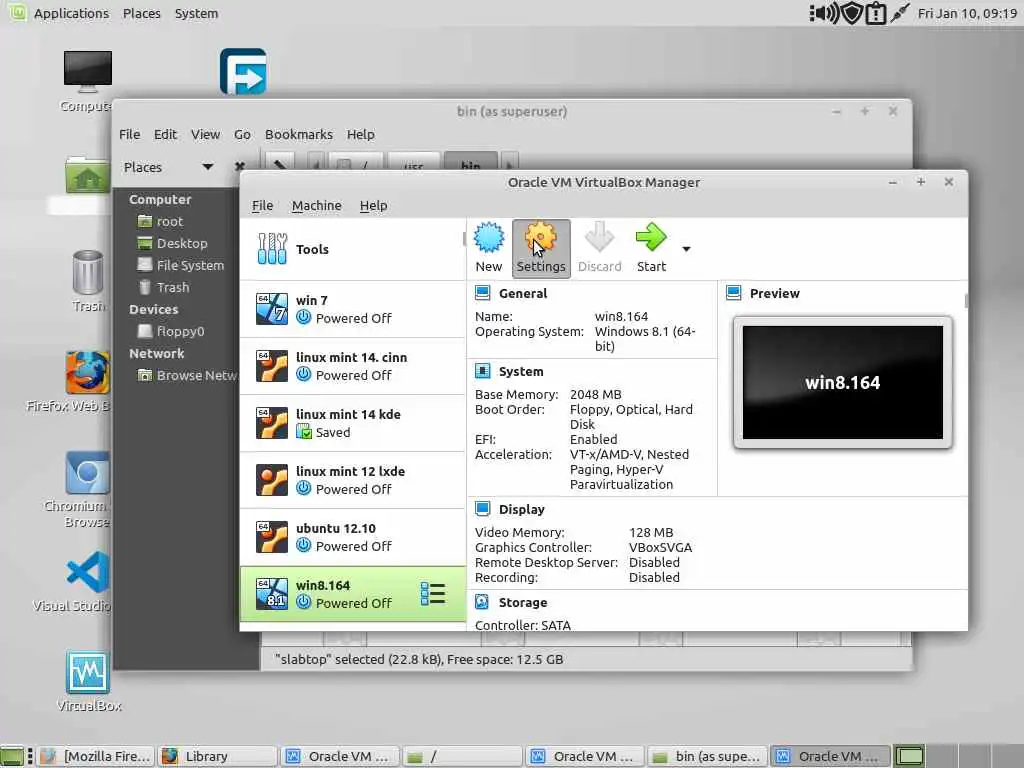Open Settings for the selected VM
Screen dimensions: 1024x768
click(541, 248)
